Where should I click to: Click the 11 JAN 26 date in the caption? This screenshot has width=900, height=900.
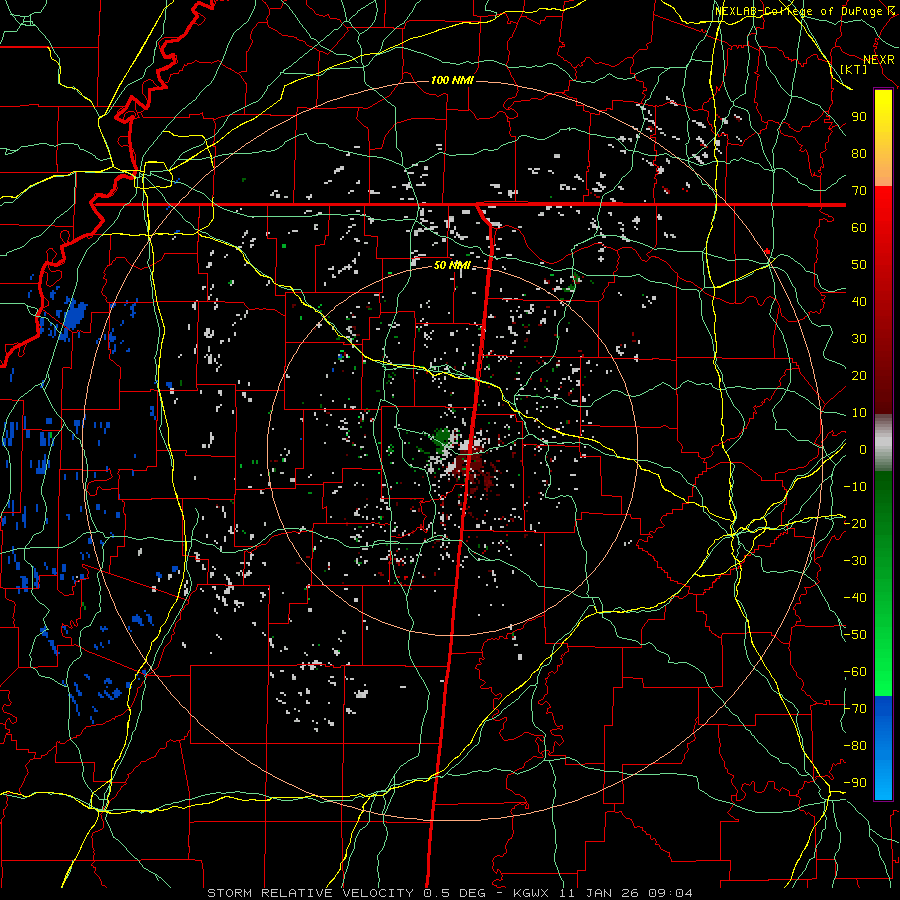tap(601, 893)
